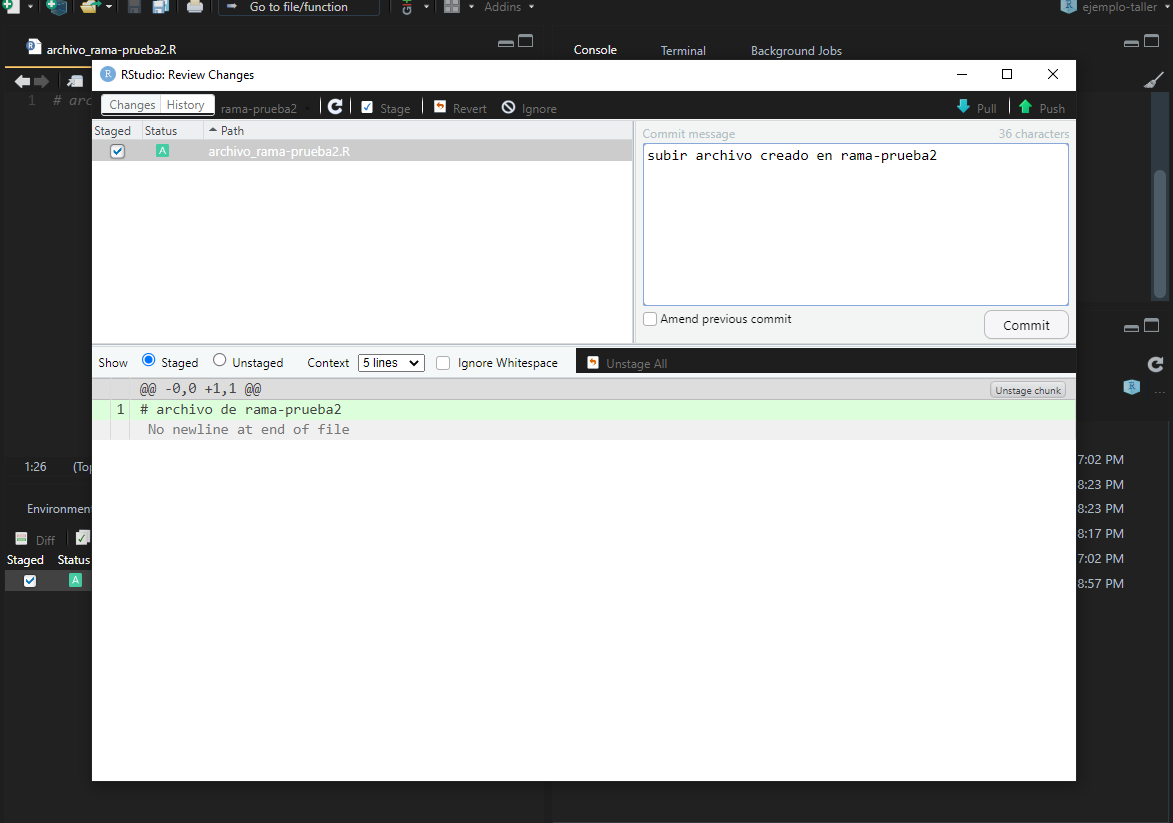
Task: Click the Unstage chunk button
Action: pyautogui.click(x=1027, y=390)
